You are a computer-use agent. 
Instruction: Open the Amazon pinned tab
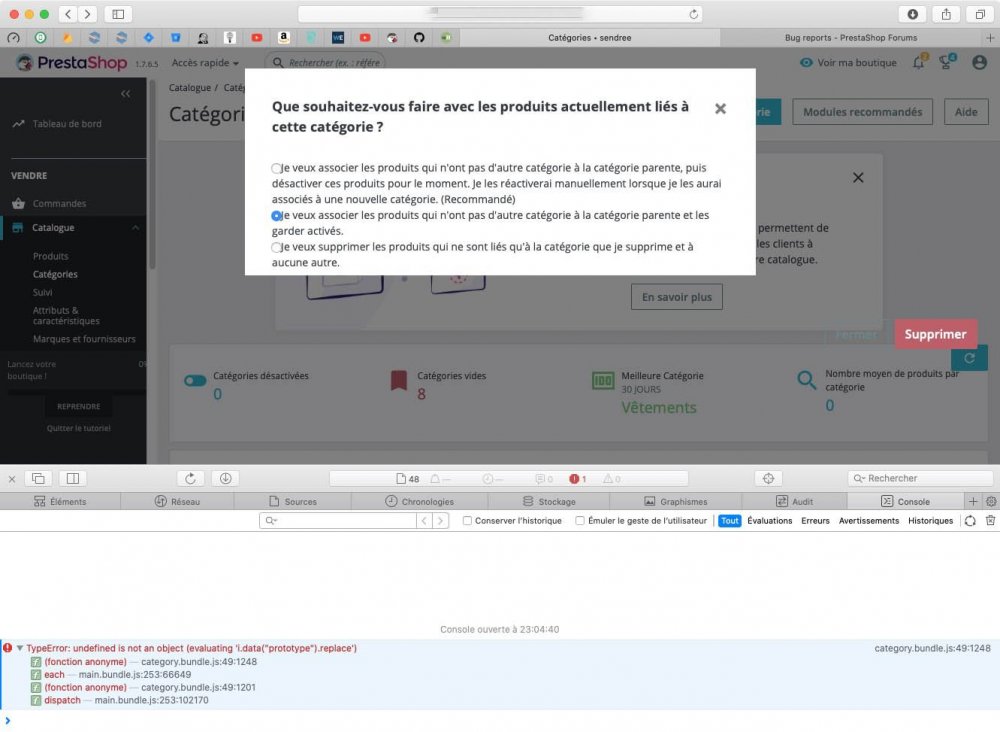click(284, 38)
